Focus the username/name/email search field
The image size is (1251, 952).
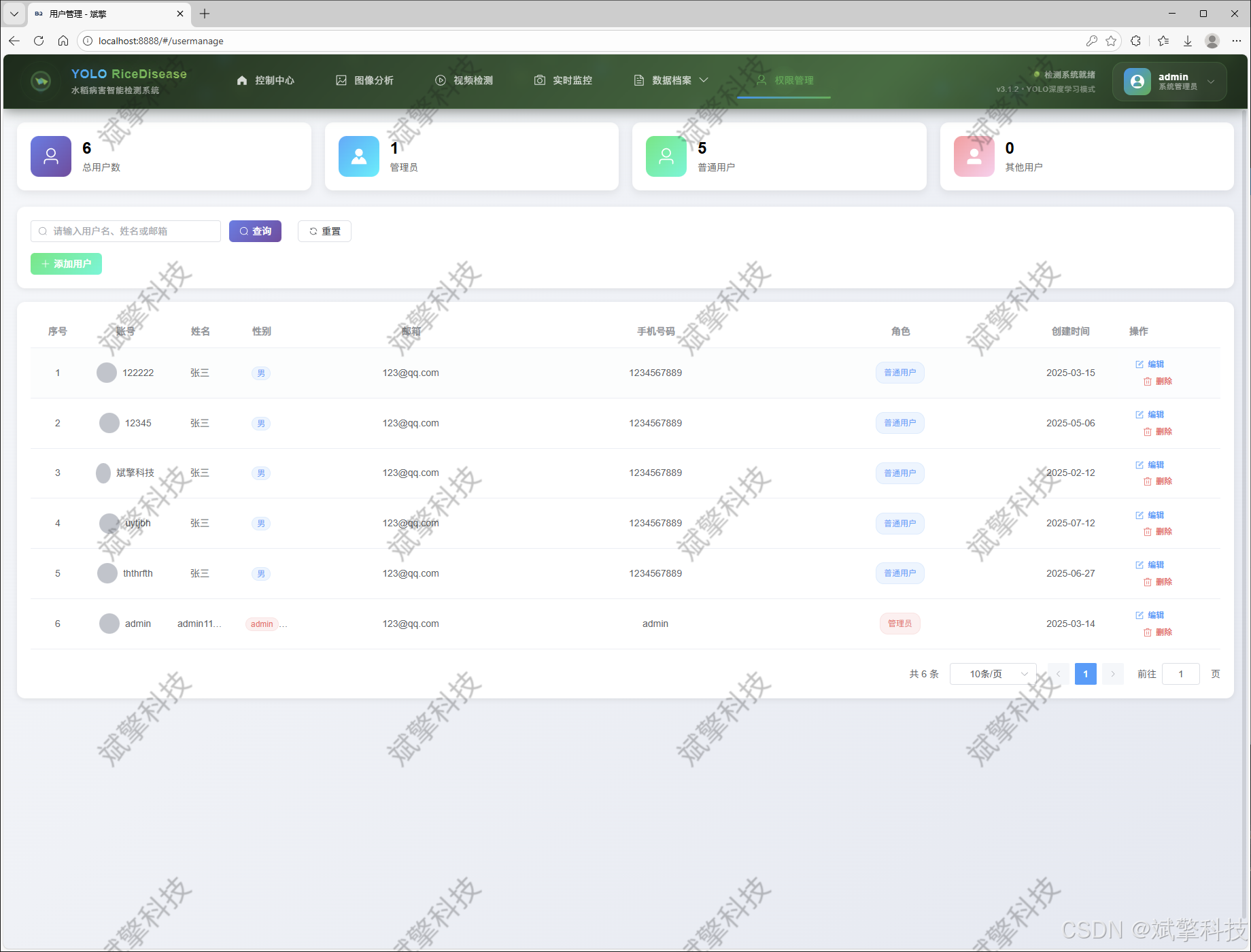tap(126, 231)
